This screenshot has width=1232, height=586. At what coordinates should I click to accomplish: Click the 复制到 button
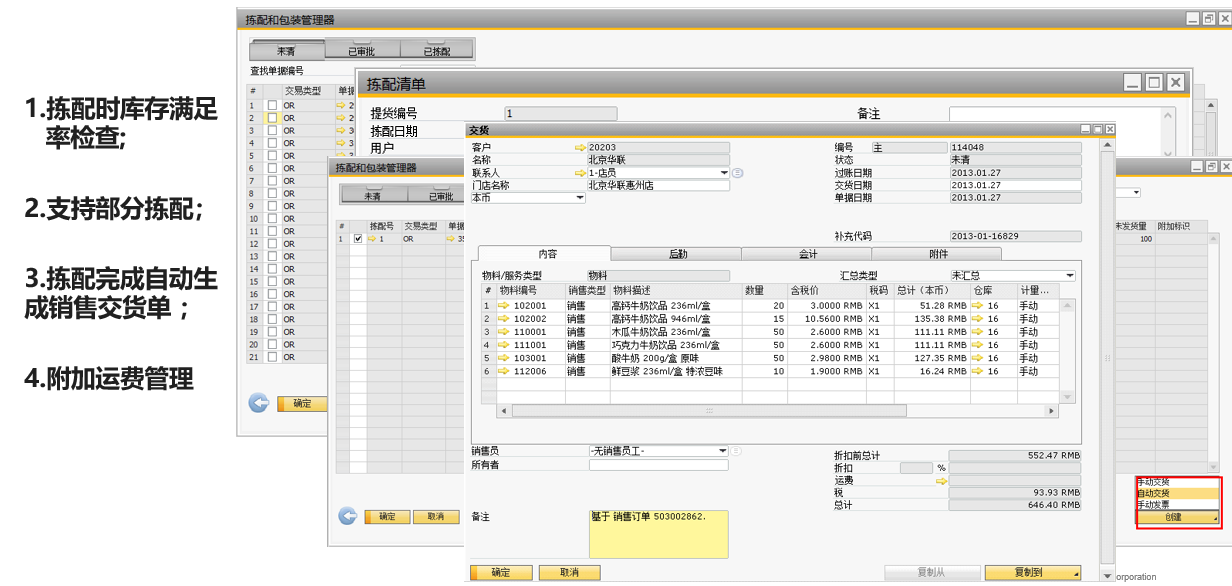point(1033,572)
